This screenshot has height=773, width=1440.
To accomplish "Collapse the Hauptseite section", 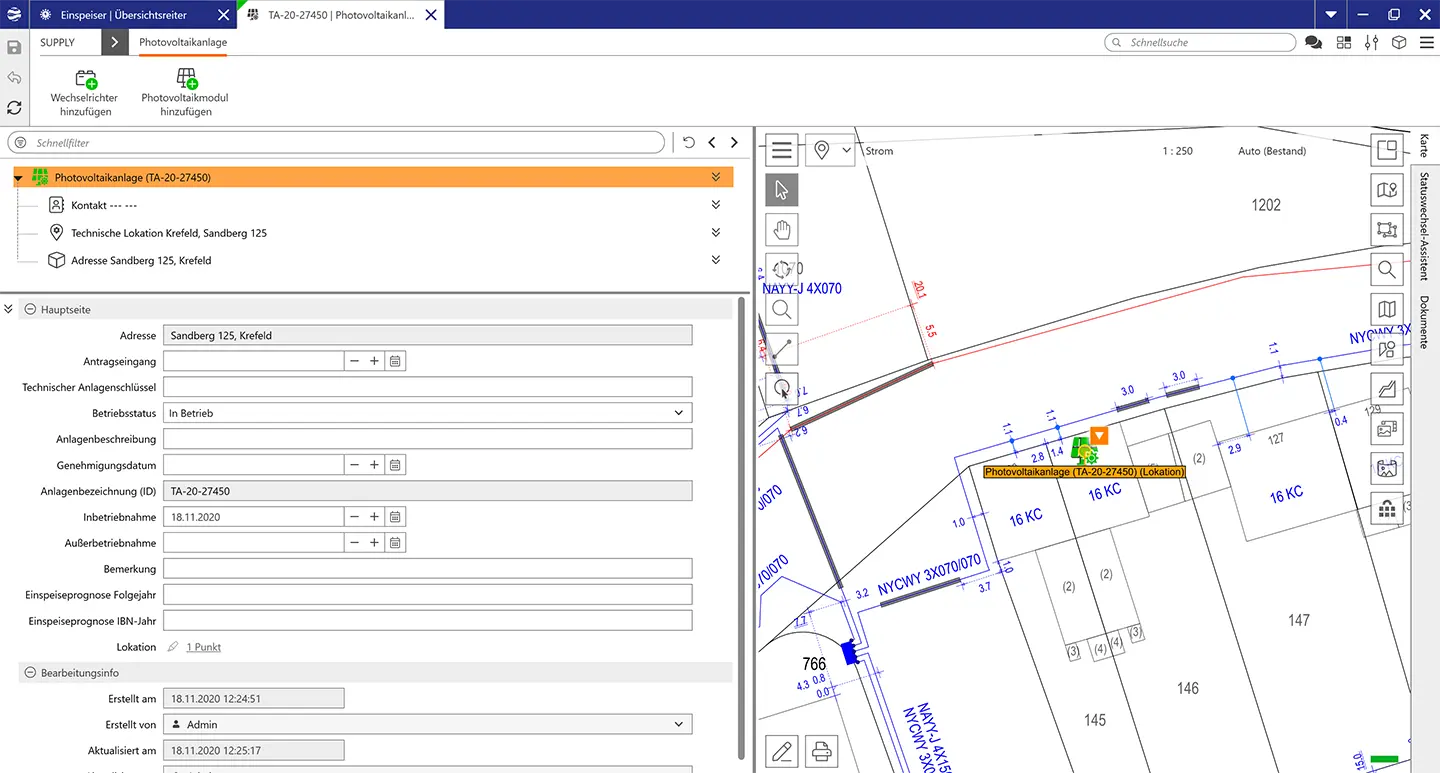I will coord(30,310).
